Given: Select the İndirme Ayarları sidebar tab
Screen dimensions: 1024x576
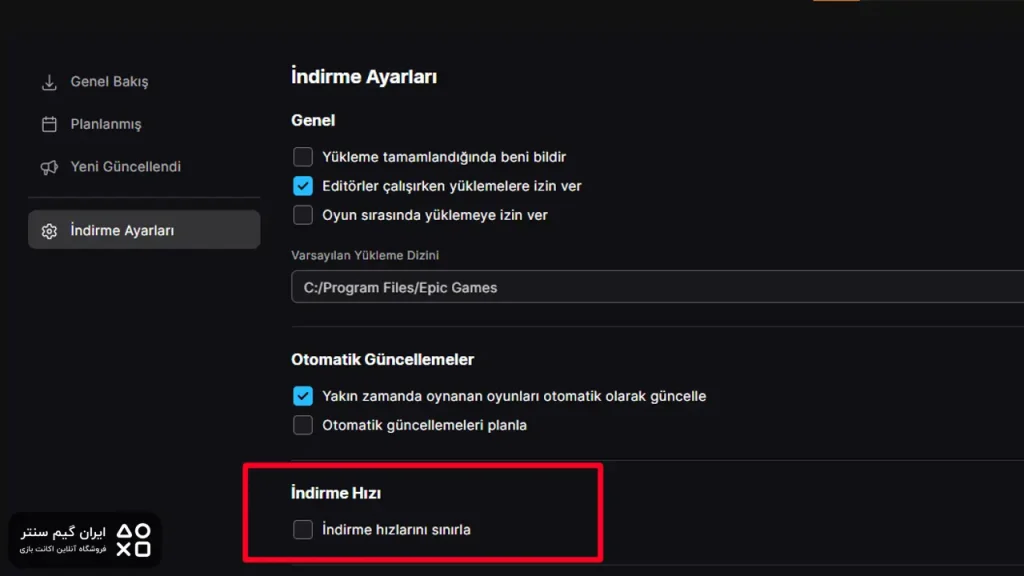Looking at the screenshot, I should point(122,231).
